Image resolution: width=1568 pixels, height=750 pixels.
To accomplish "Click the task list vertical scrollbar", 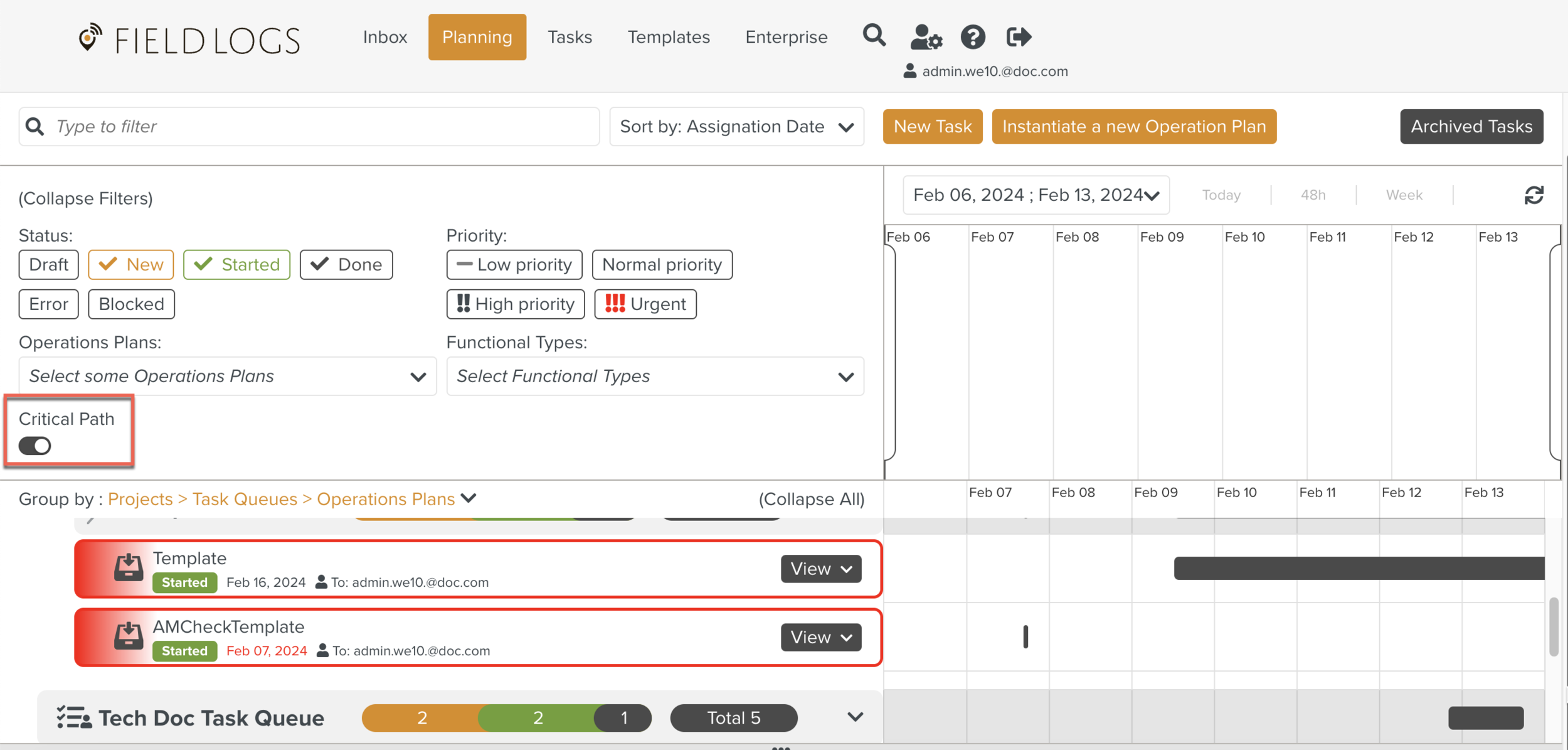I will pyautogui.click(x=1554, y=627).
